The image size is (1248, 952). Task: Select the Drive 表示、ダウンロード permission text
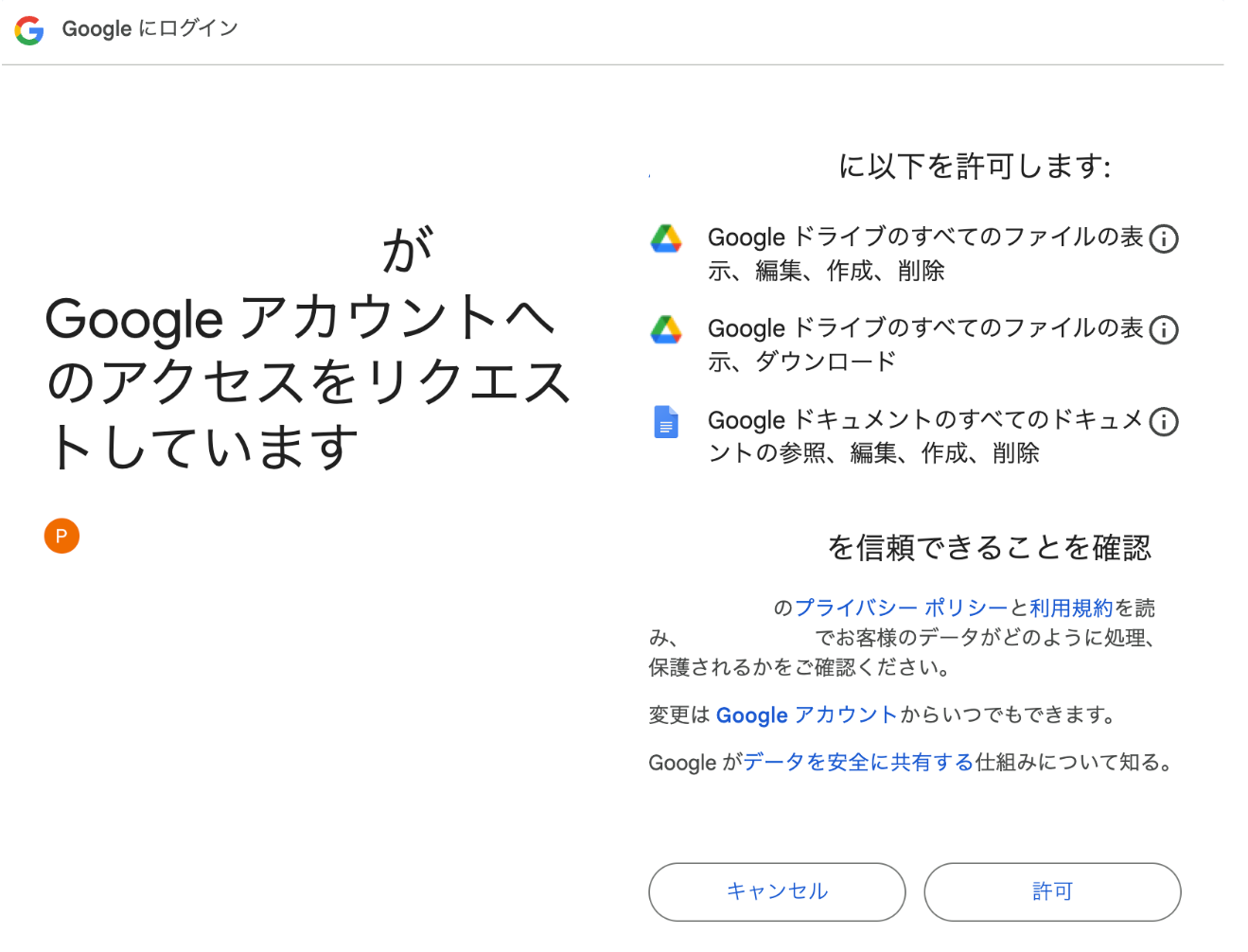tap(924, 344)
